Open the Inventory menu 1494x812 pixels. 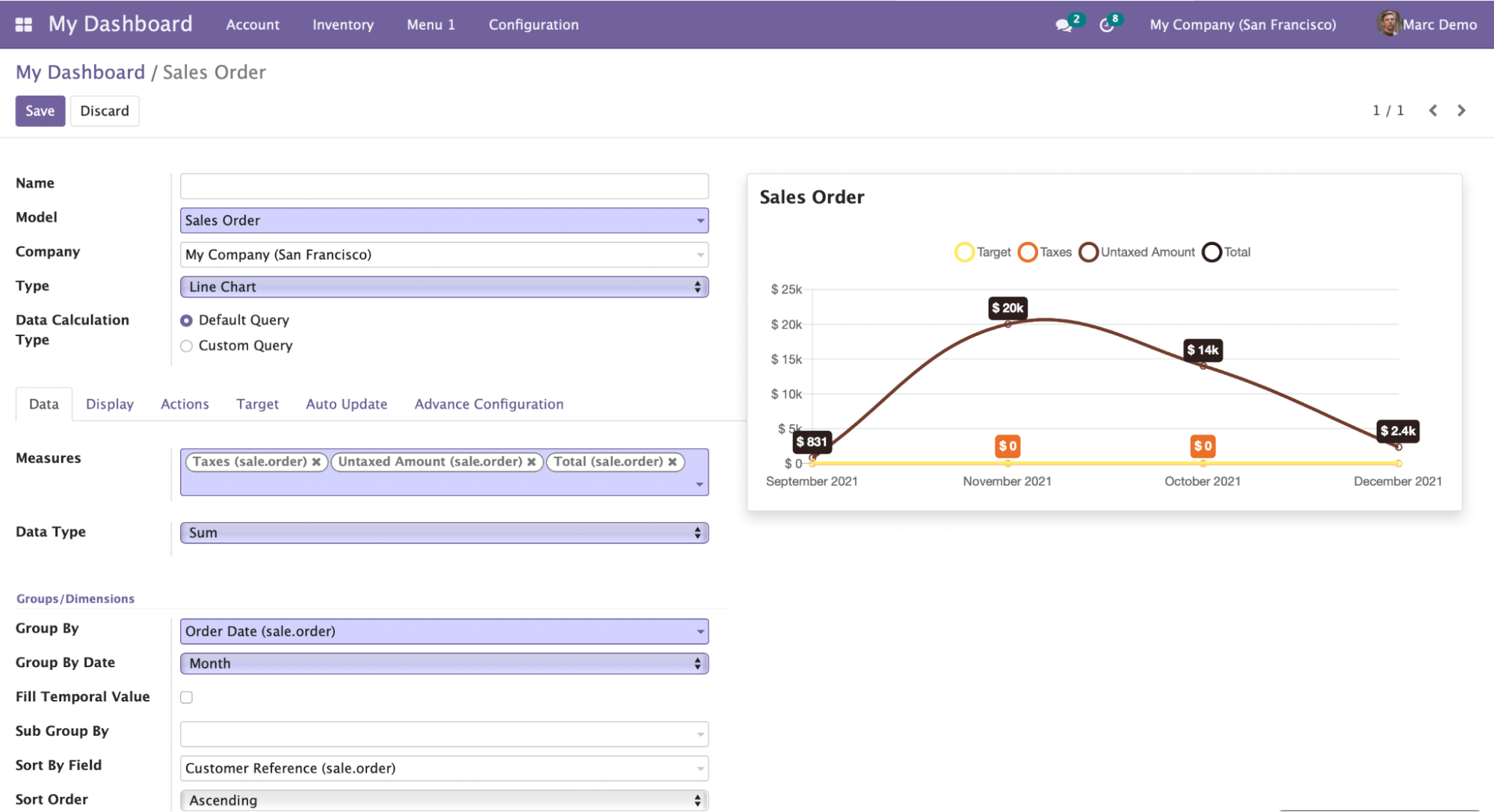[x=343, y=25]
